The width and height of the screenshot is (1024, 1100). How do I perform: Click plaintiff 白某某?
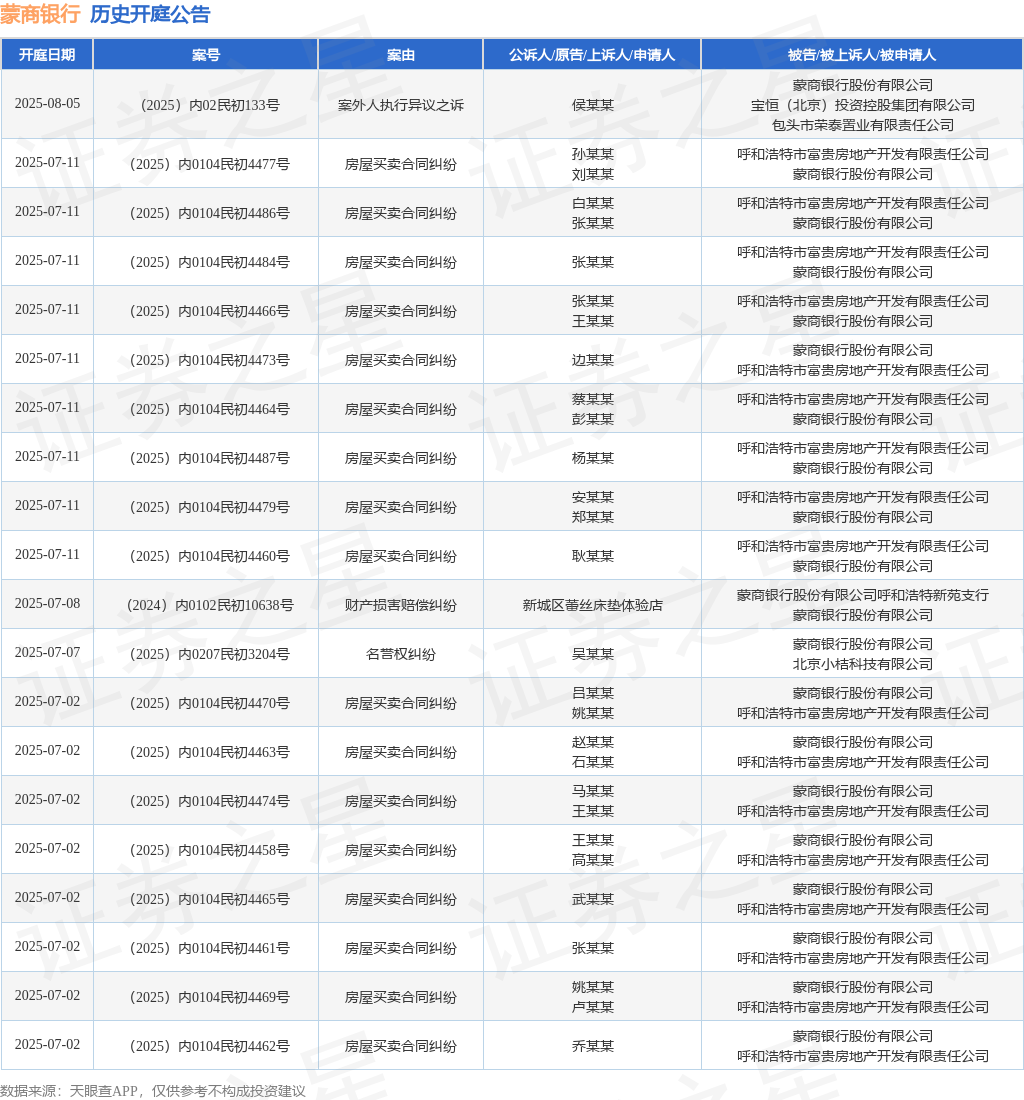[593, 203]
